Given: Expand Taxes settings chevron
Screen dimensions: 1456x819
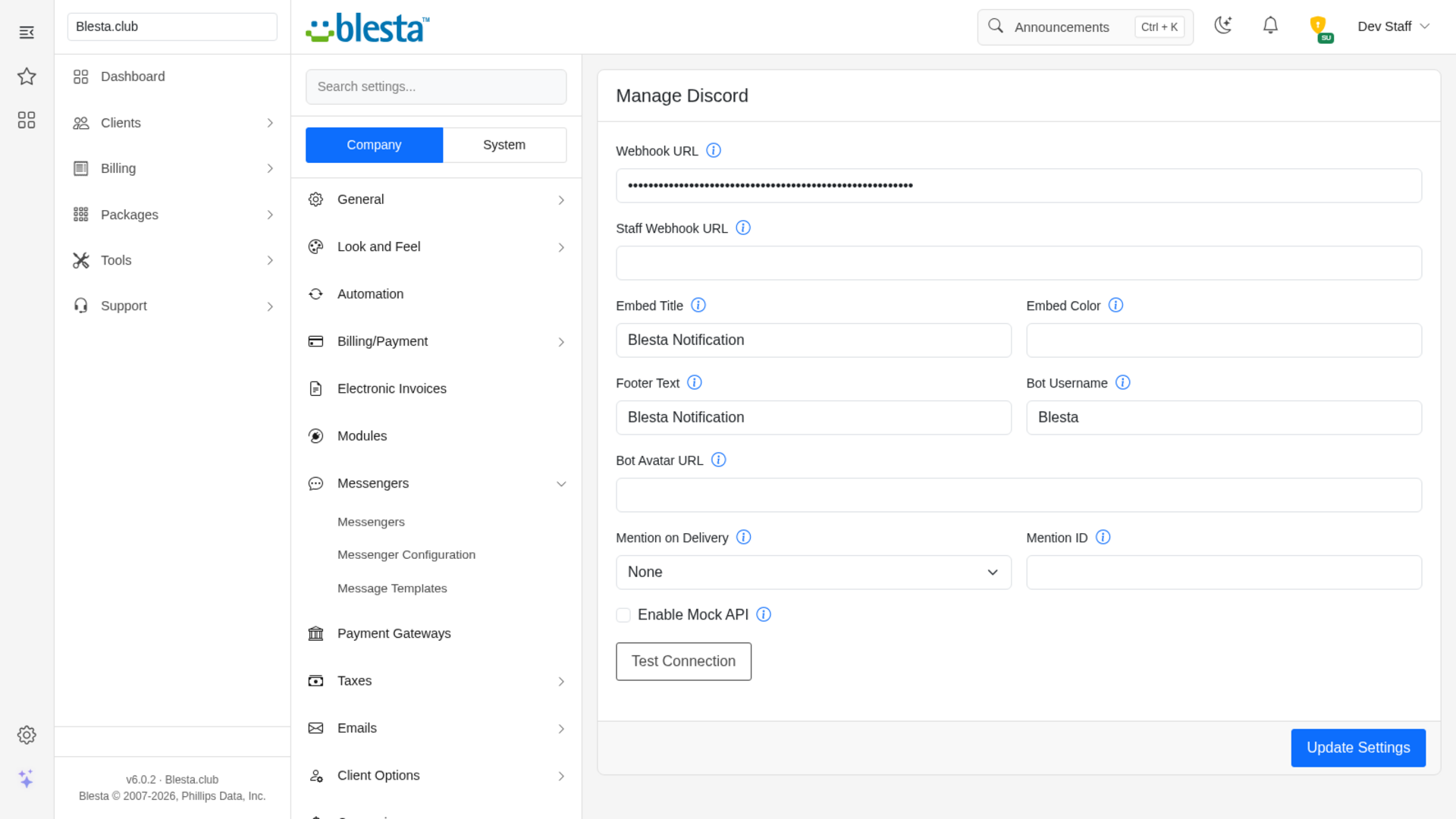Looking at the screenshot, I should (x=561, y=682).
